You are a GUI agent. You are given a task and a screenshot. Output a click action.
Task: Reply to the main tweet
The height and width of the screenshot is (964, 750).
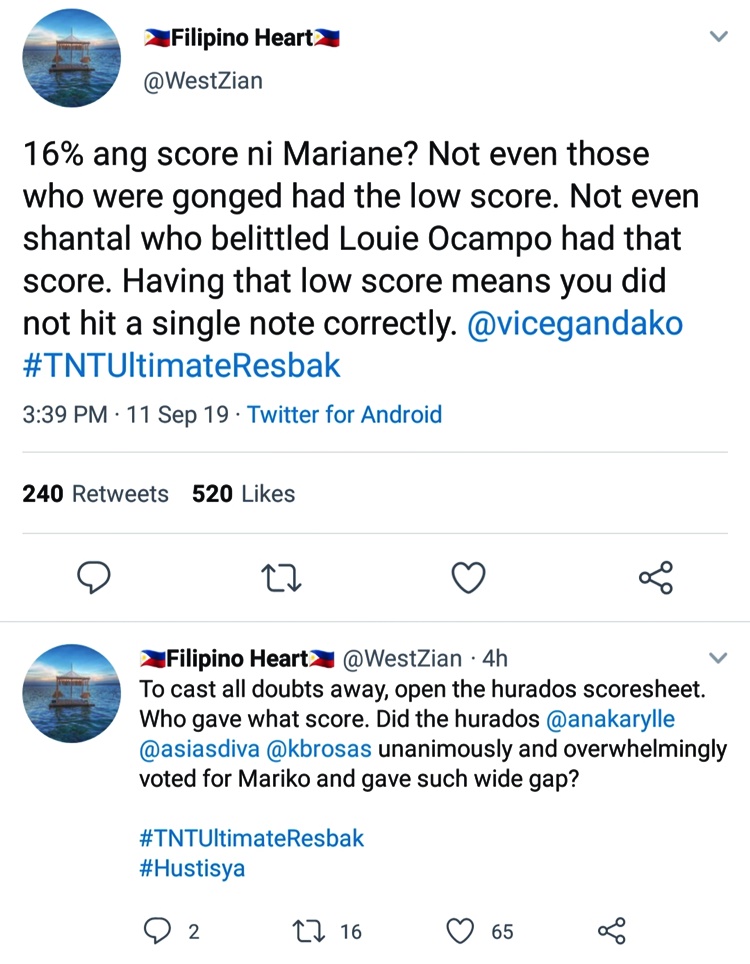coord(93,577)
